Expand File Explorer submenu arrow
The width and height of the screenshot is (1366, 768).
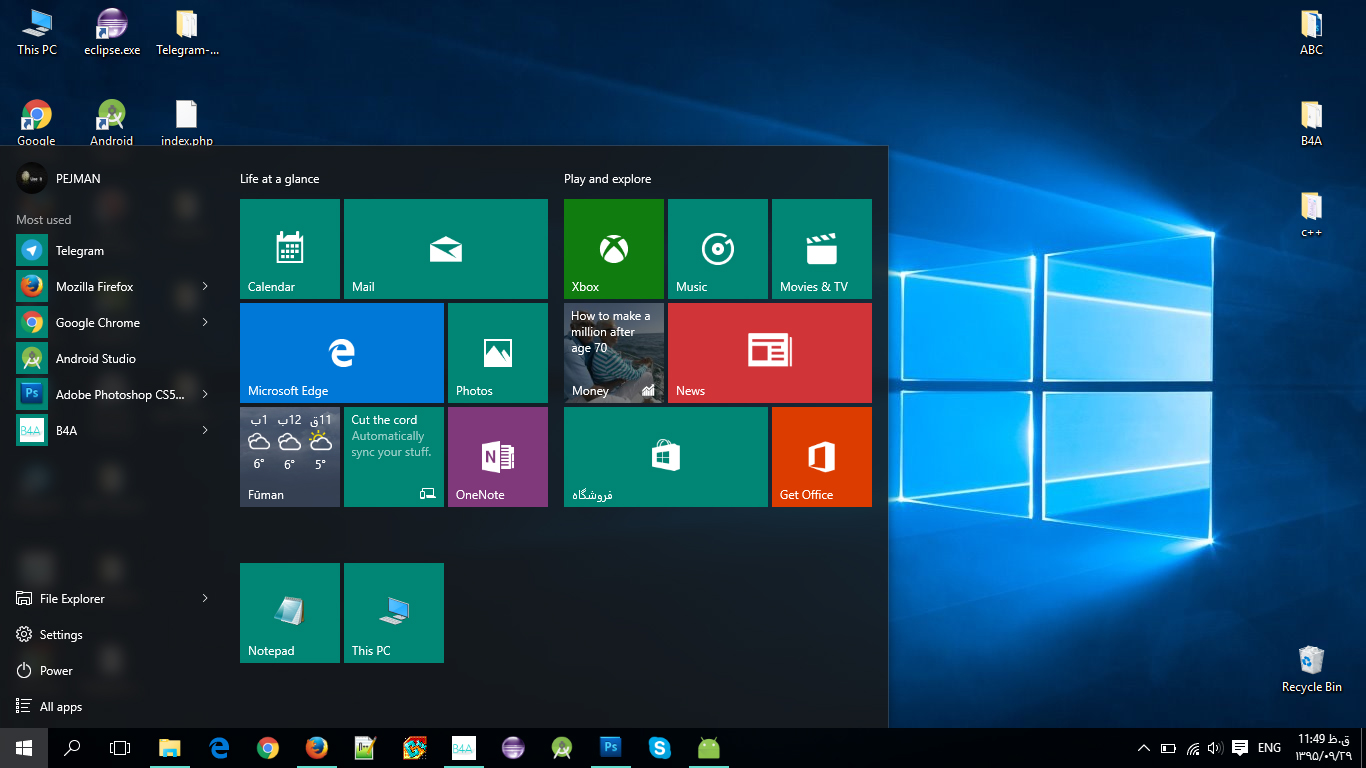click(x=205, y=599)
